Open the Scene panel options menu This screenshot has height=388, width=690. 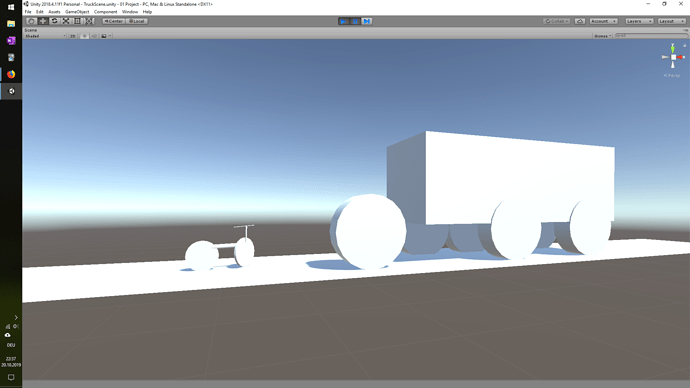pyautogui.click(x=686, y=30)
